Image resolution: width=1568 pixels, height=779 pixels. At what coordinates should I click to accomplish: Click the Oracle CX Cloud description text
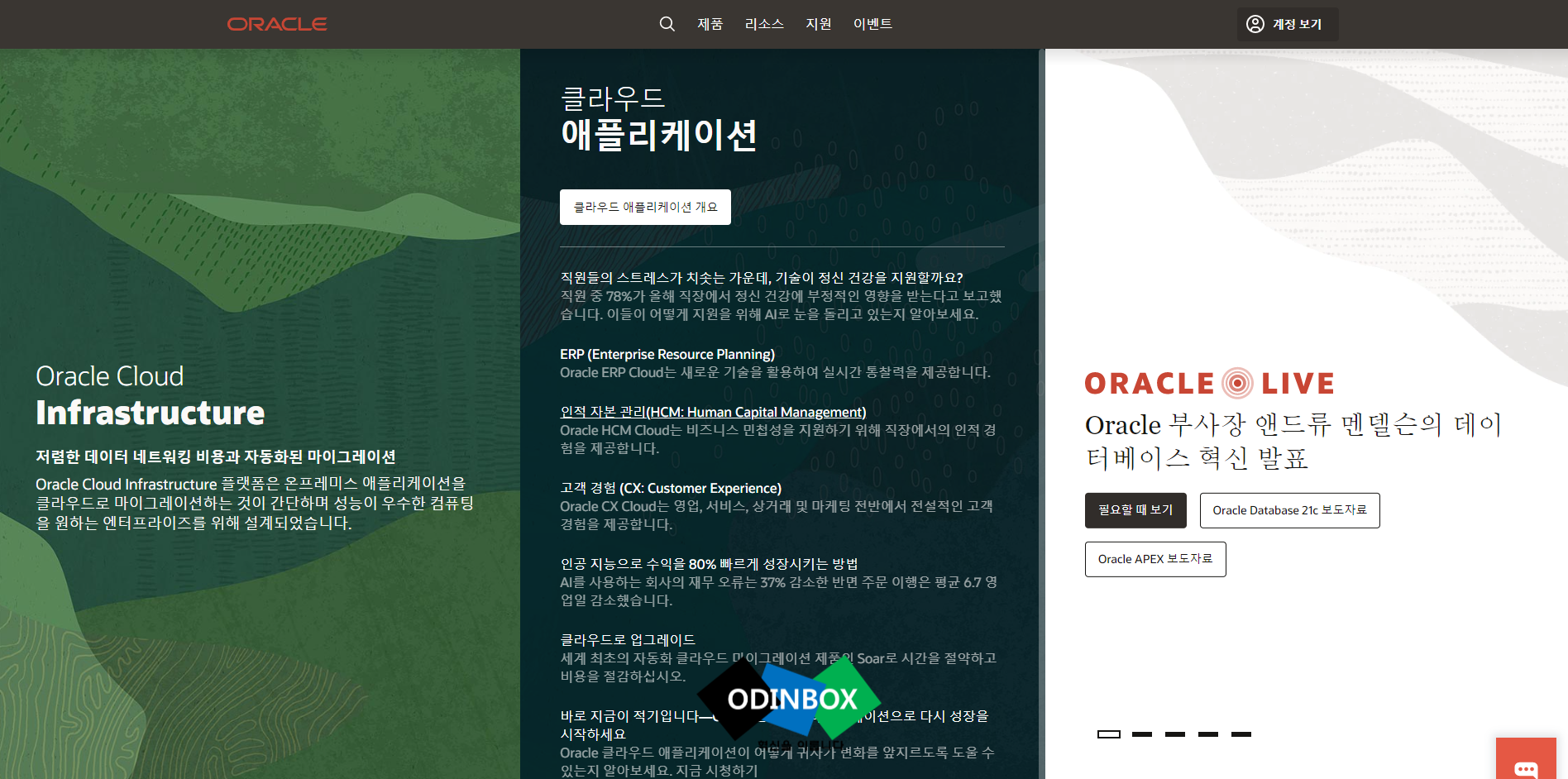click(x=777, y=515)
